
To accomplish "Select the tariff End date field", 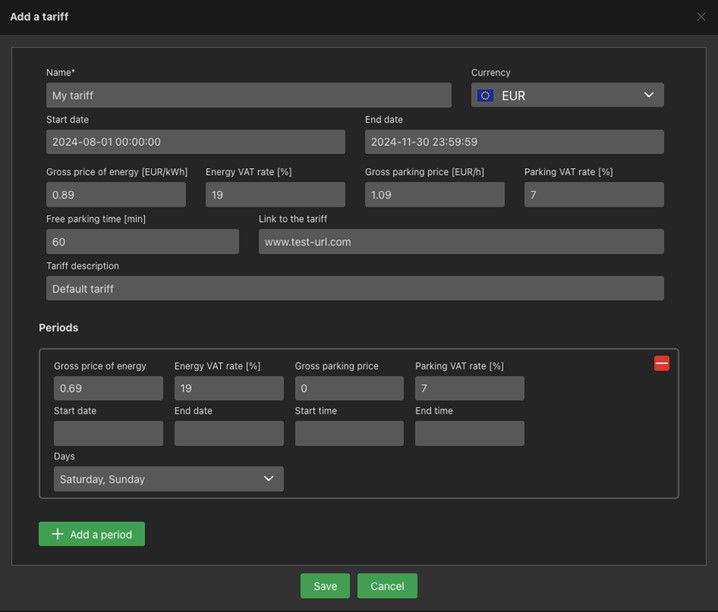I will pyautogui.click(x=514, y=142).
